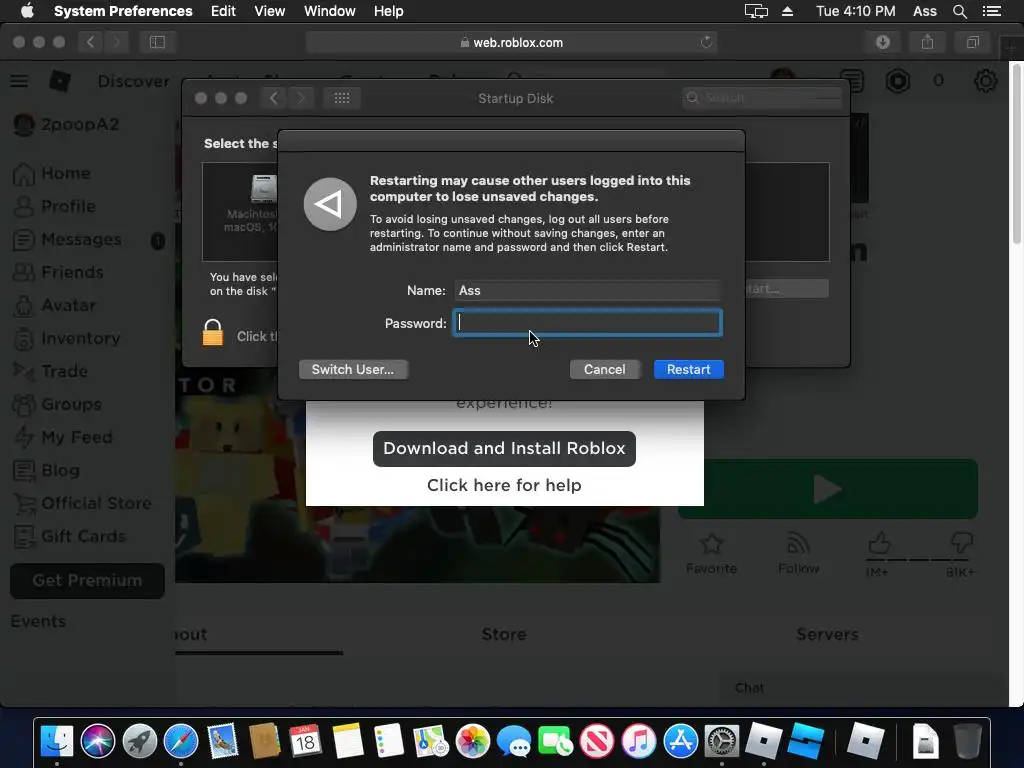This screenshot has width=1024, height=768.
Task: Click the eject icon in menu bar
Action: [x=788, y=11]
